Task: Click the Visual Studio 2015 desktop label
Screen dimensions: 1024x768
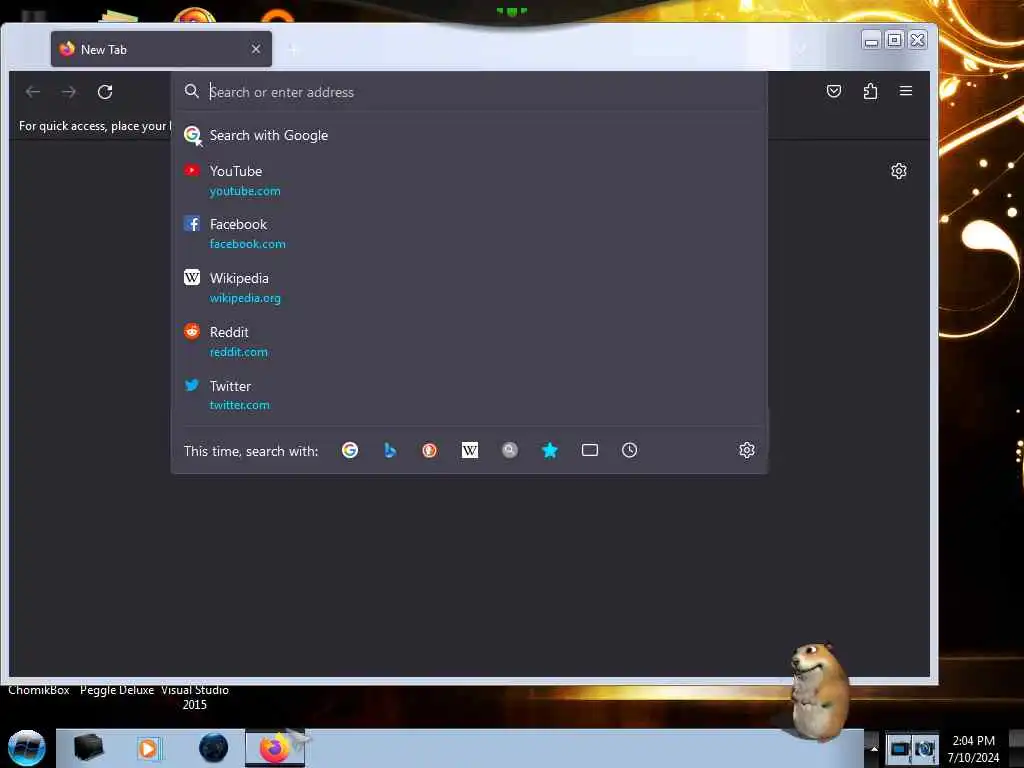Action: click(x=195, y=697)
